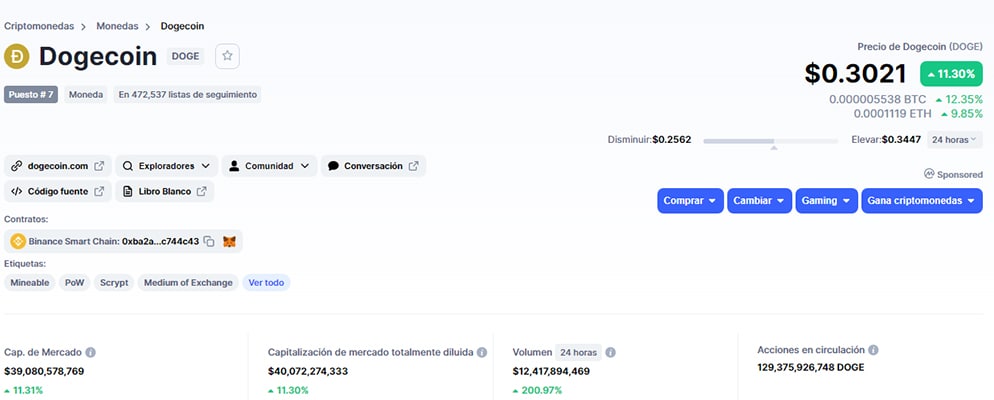
Task: Select the Medium of Exchange tag
Action: coord(188,283)
